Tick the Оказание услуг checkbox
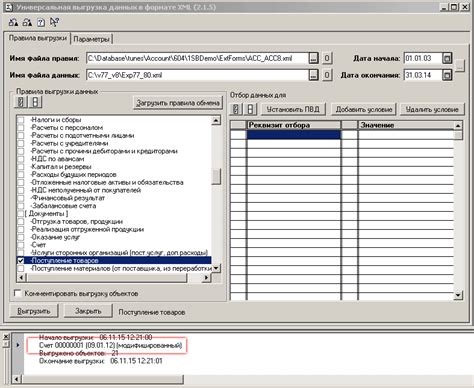 point(21,237)
